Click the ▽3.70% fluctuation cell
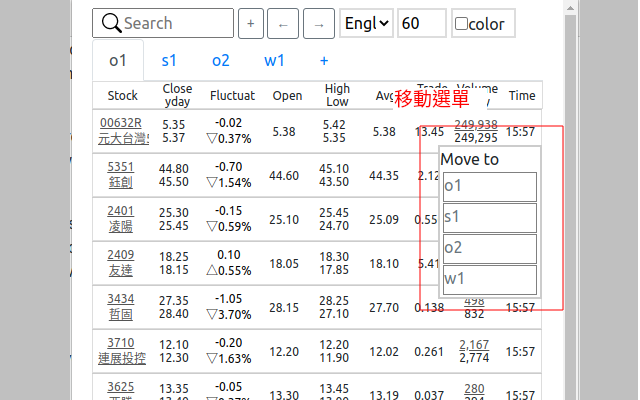 (229, 315)
